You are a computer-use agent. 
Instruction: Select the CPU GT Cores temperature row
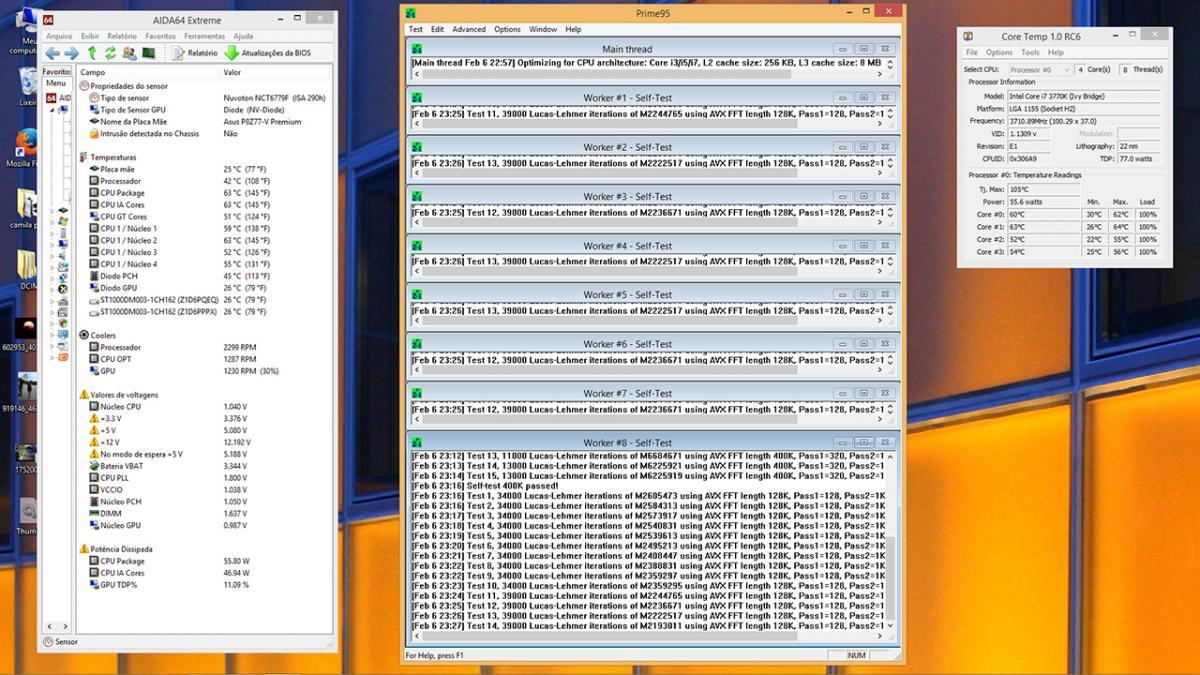205,216
